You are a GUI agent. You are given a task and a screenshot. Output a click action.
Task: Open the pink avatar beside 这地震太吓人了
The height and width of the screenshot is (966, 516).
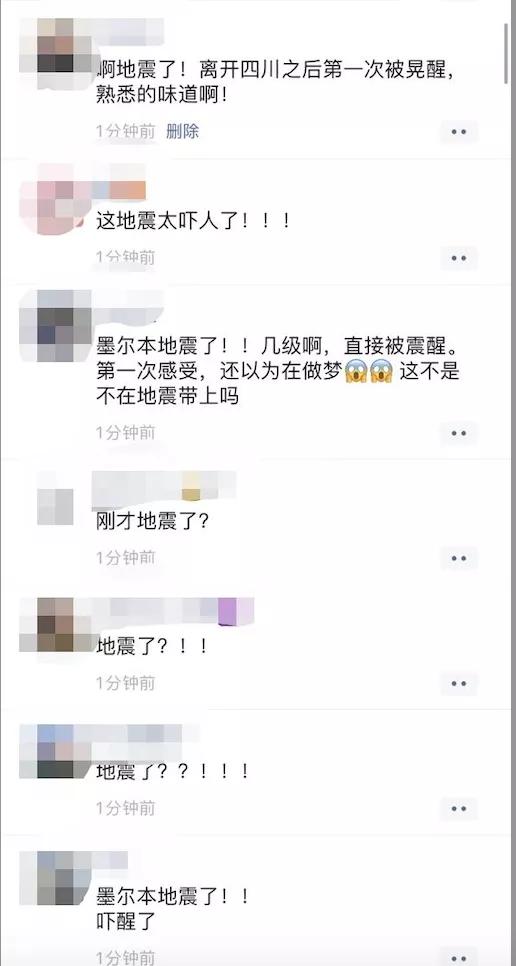55,199
